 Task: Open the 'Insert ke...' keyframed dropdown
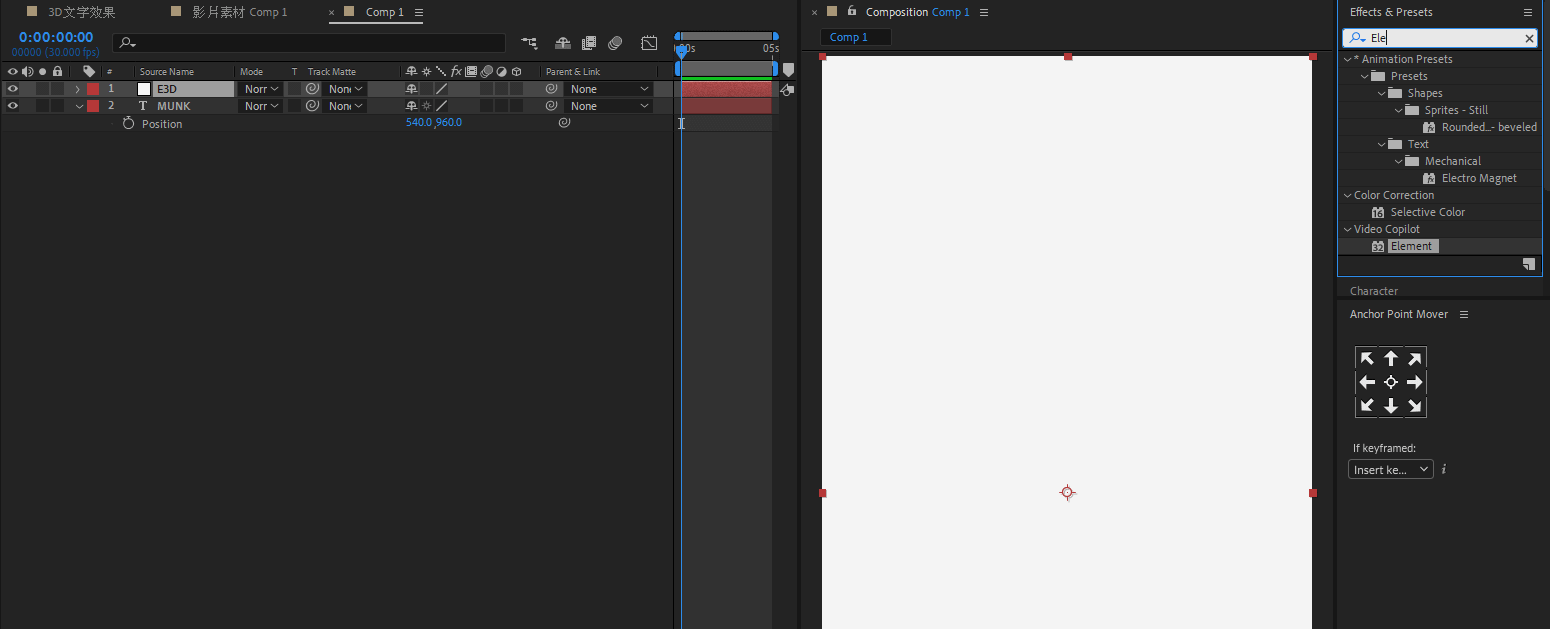[1390, 469]
